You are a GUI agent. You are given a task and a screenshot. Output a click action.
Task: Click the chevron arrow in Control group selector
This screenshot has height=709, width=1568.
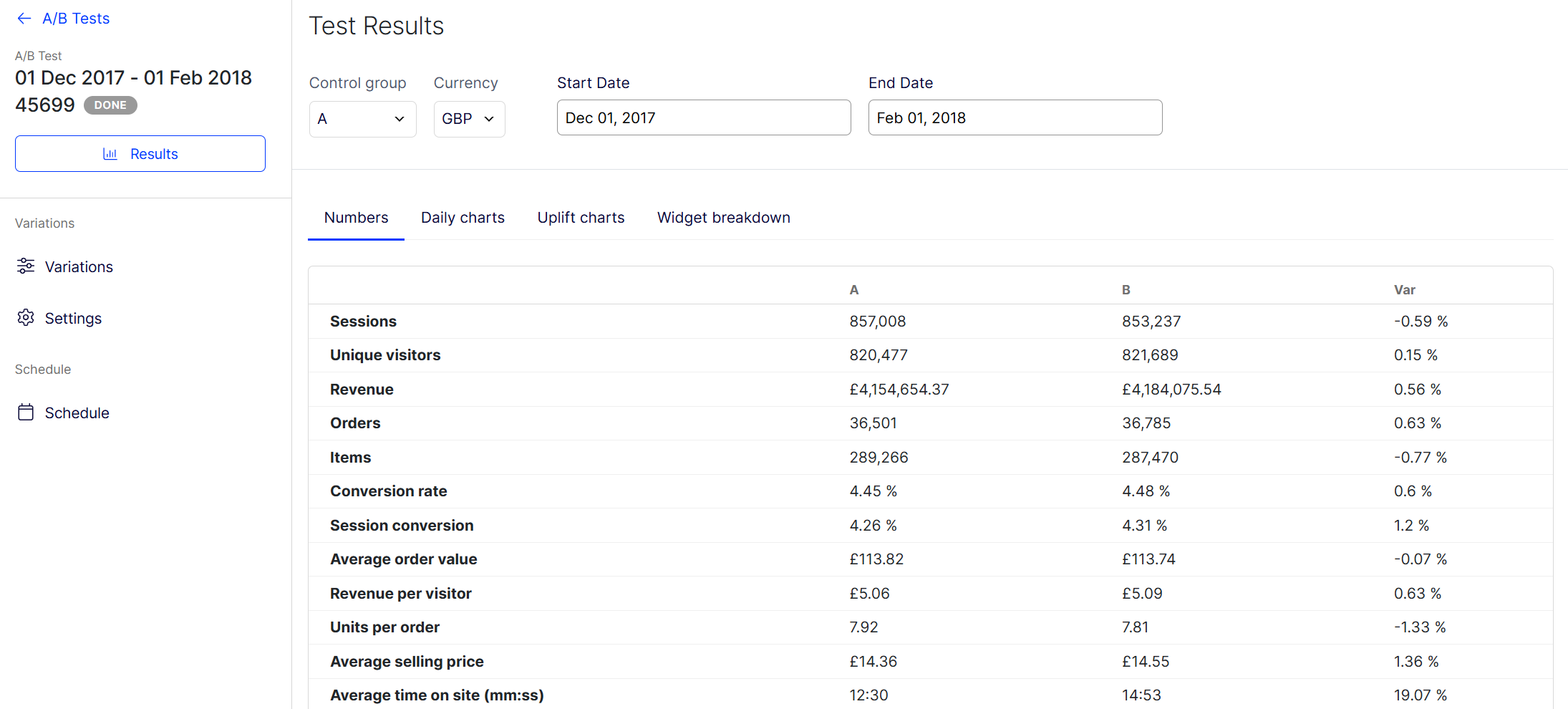click(x=400, y=119)
